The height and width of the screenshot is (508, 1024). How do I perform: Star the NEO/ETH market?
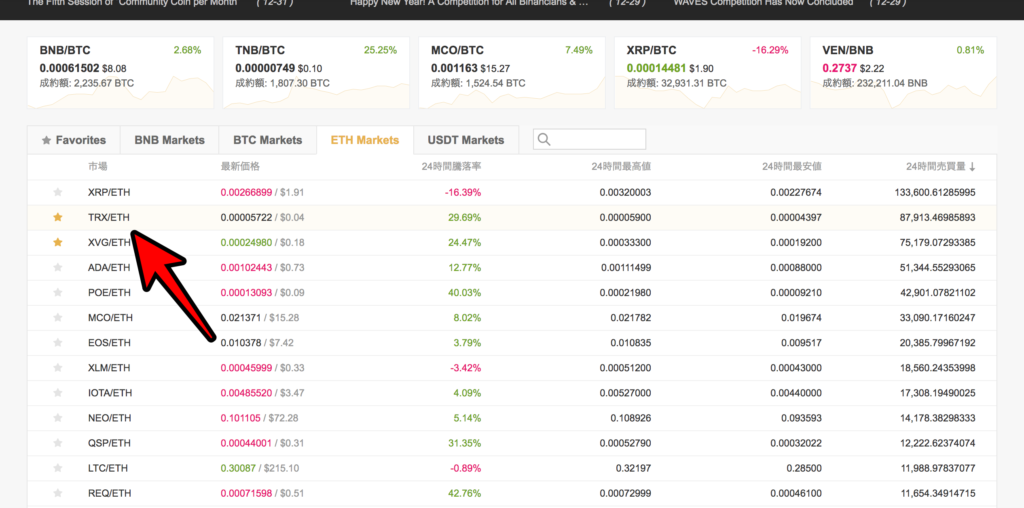(x=57, y=418)
